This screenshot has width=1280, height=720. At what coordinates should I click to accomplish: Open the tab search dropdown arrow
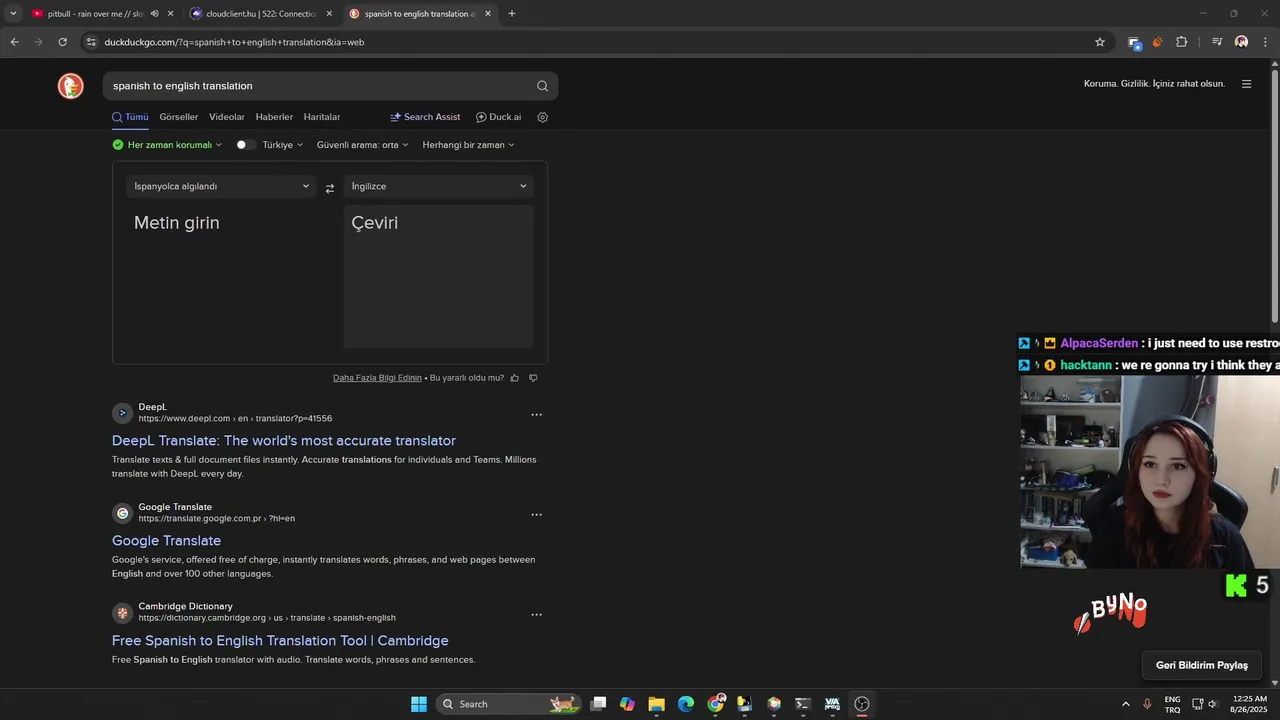click(13, 14)
